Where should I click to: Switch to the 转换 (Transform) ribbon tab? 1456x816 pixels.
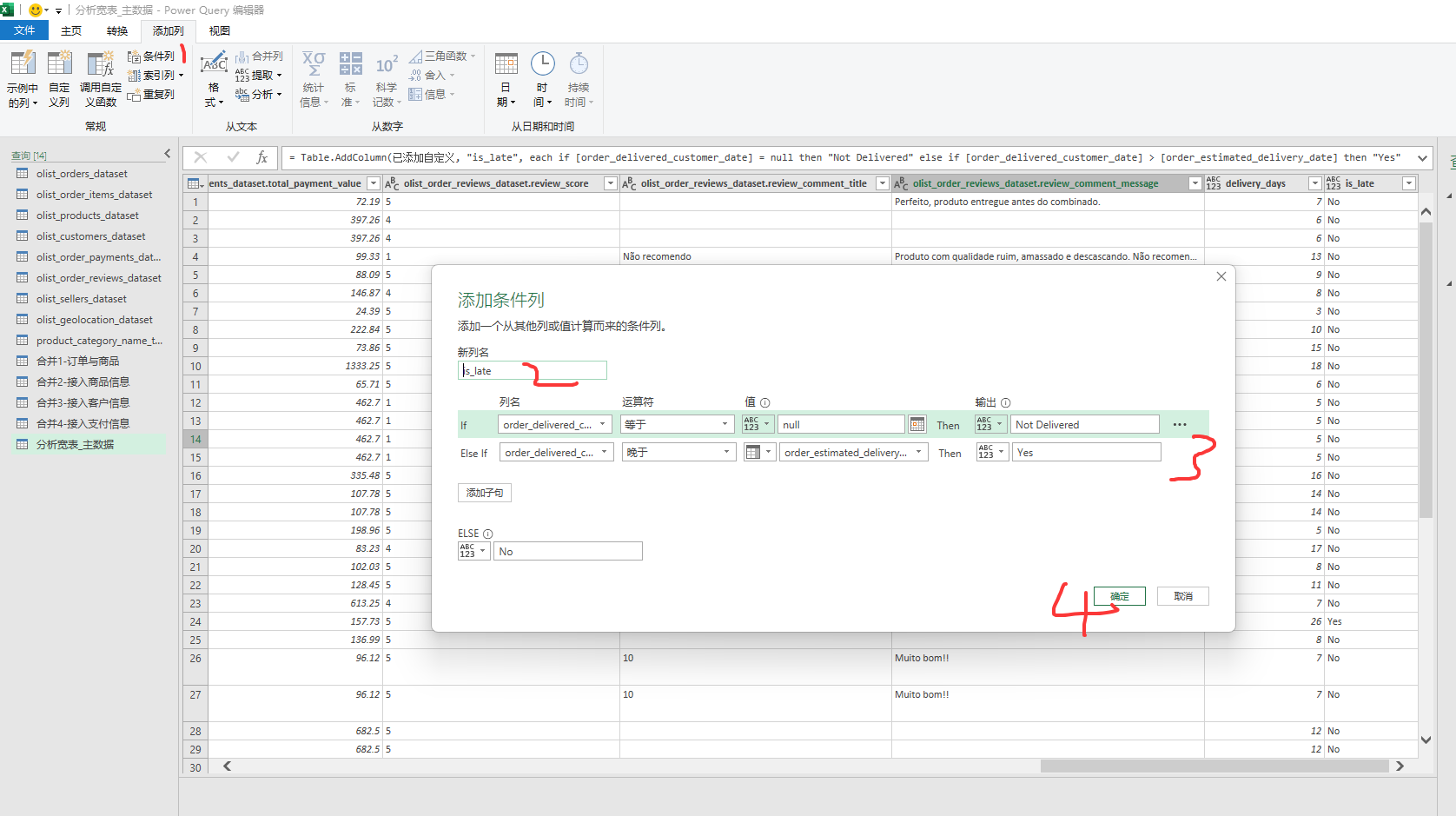click(117, 30)
